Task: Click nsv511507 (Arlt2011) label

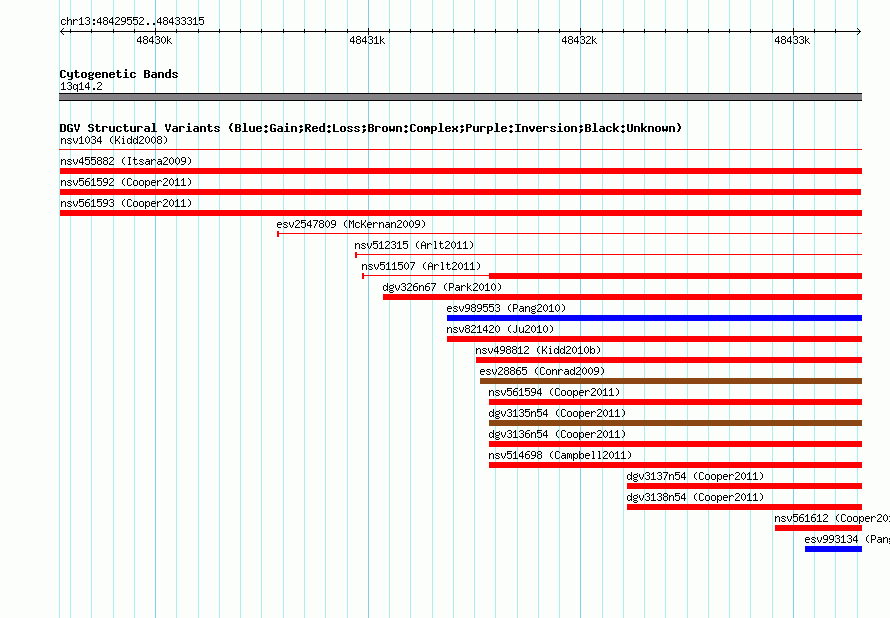Action: (421, 266)
